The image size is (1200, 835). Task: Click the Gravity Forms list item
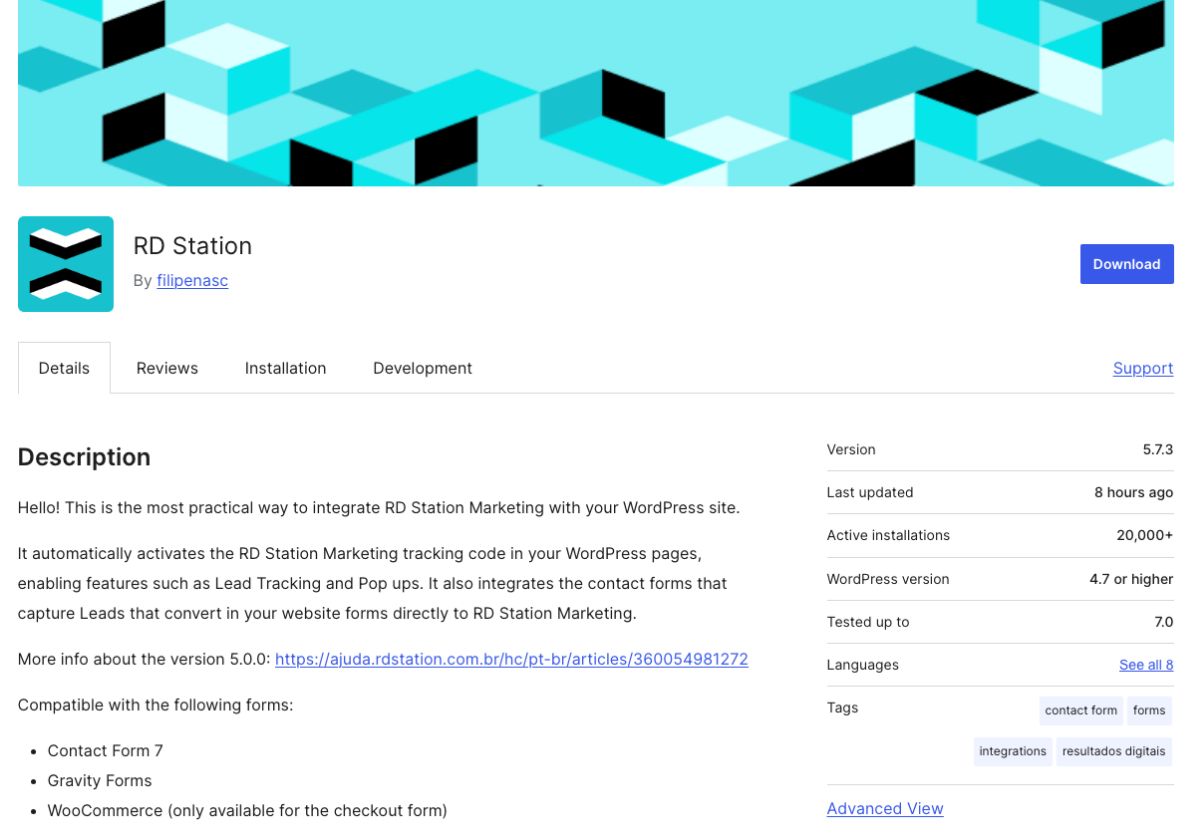100,780
